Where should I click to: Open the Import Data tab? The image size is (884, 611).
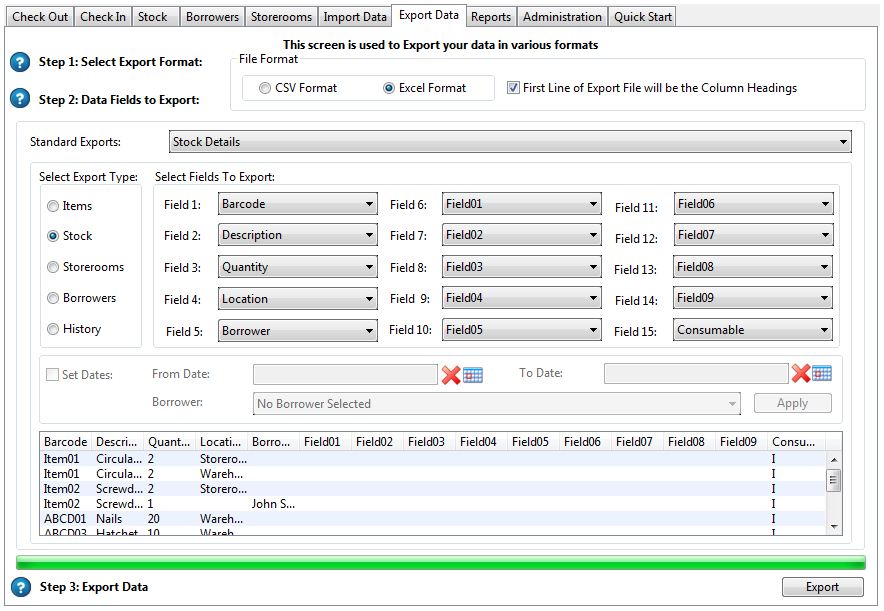354,17
